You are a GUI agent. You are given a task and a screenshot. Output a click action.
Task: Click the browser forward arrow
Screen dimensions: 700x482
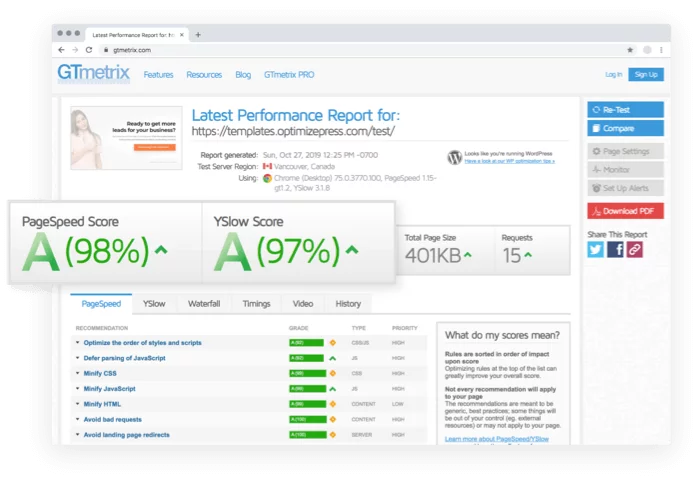point(75,50)
